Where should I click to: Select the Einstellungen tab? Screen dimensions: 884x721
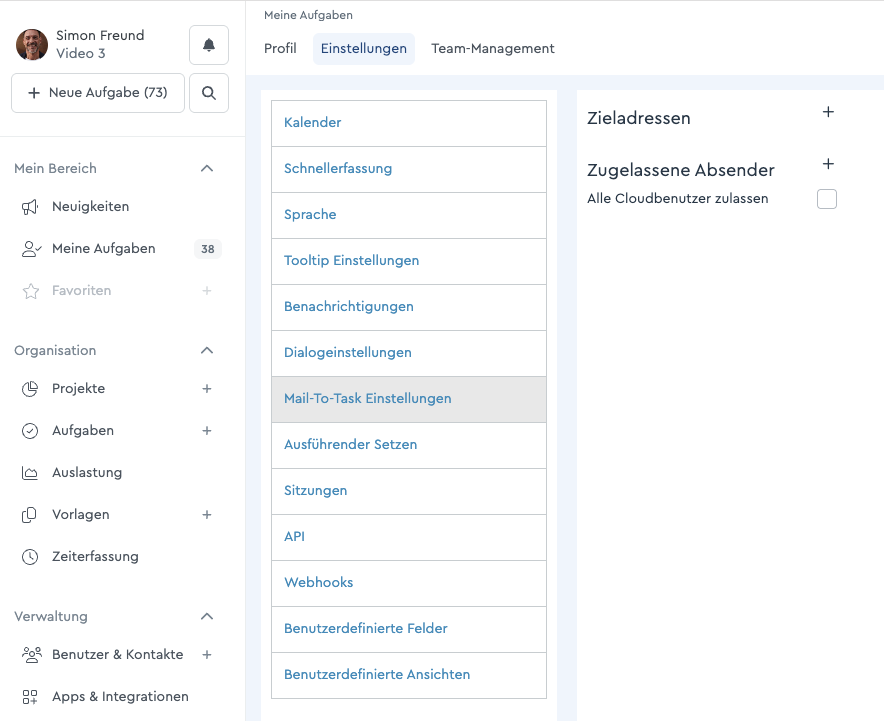click(364, 48)
